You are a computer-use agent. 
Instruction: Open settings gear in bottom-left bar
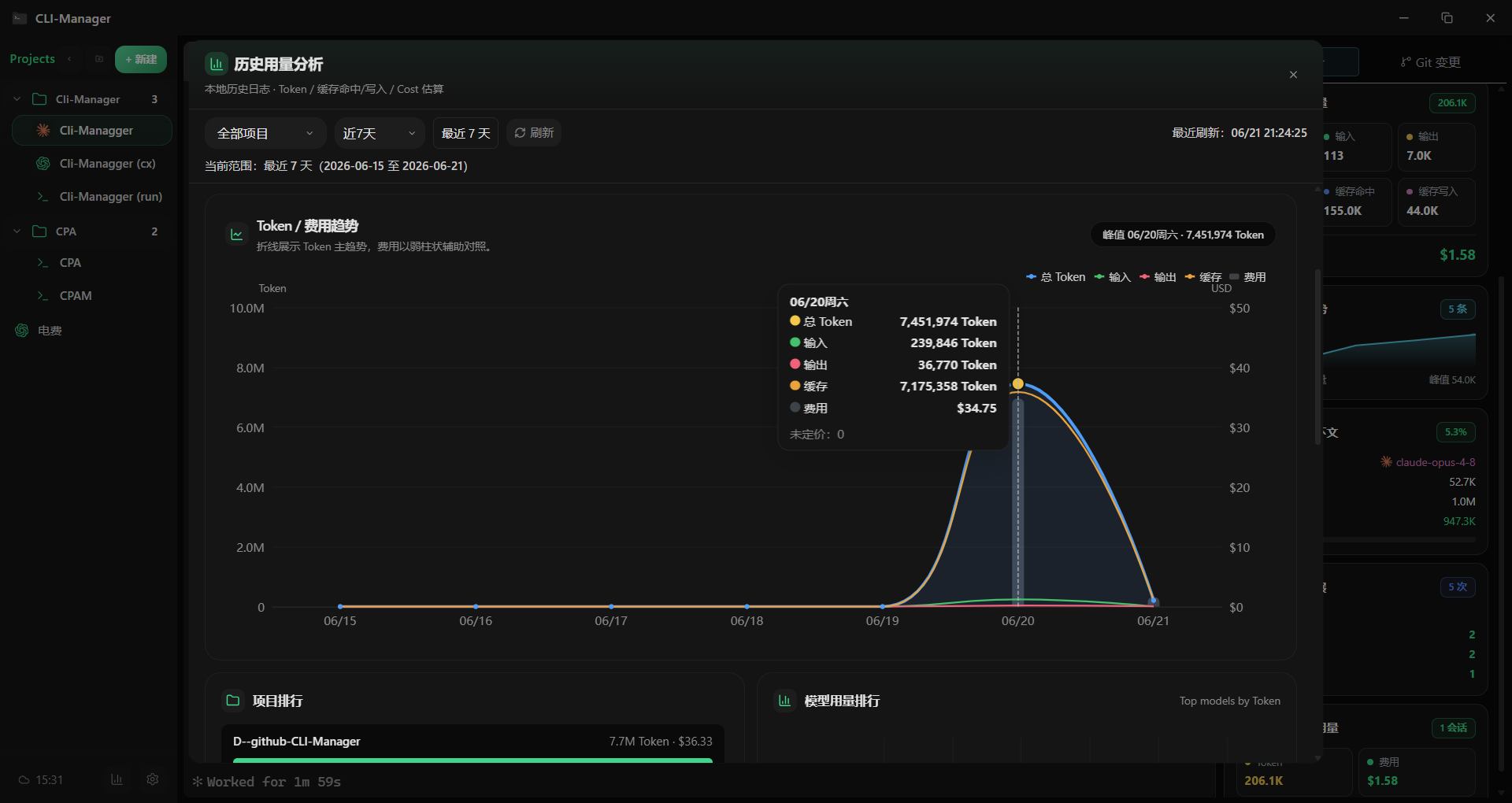153,779
